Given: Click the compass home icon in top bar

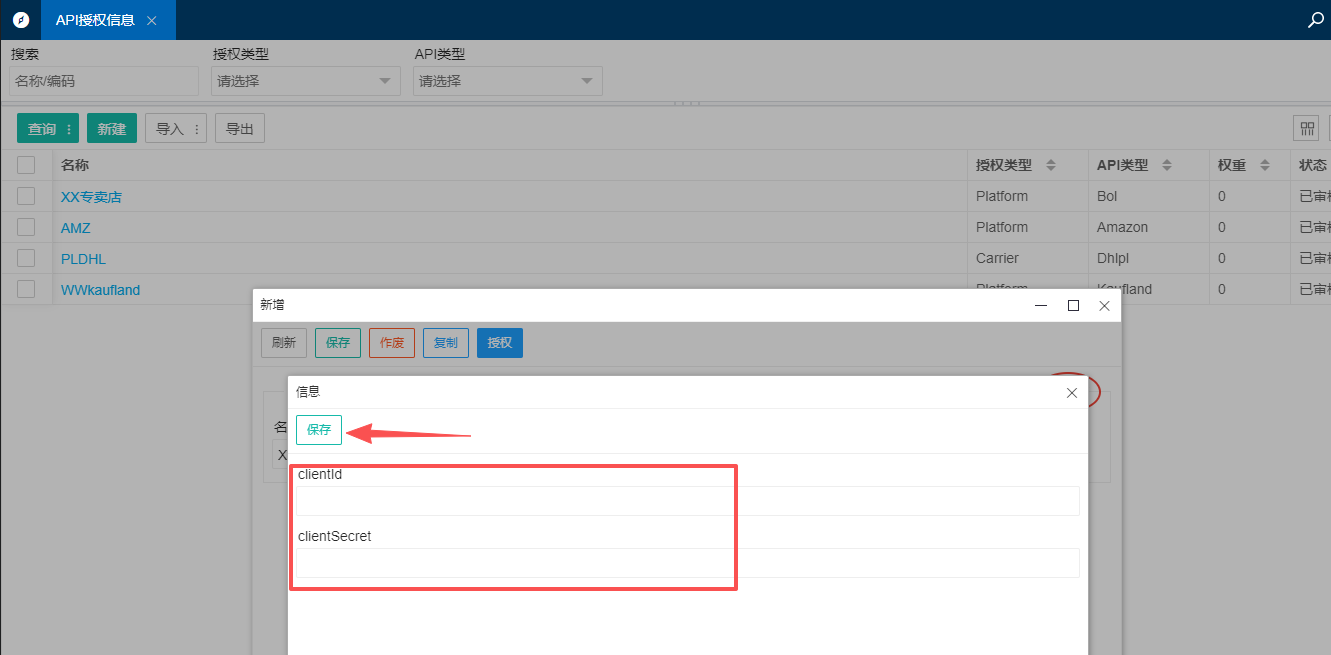Looking at the screenshot, I should (x=20, y=20).
